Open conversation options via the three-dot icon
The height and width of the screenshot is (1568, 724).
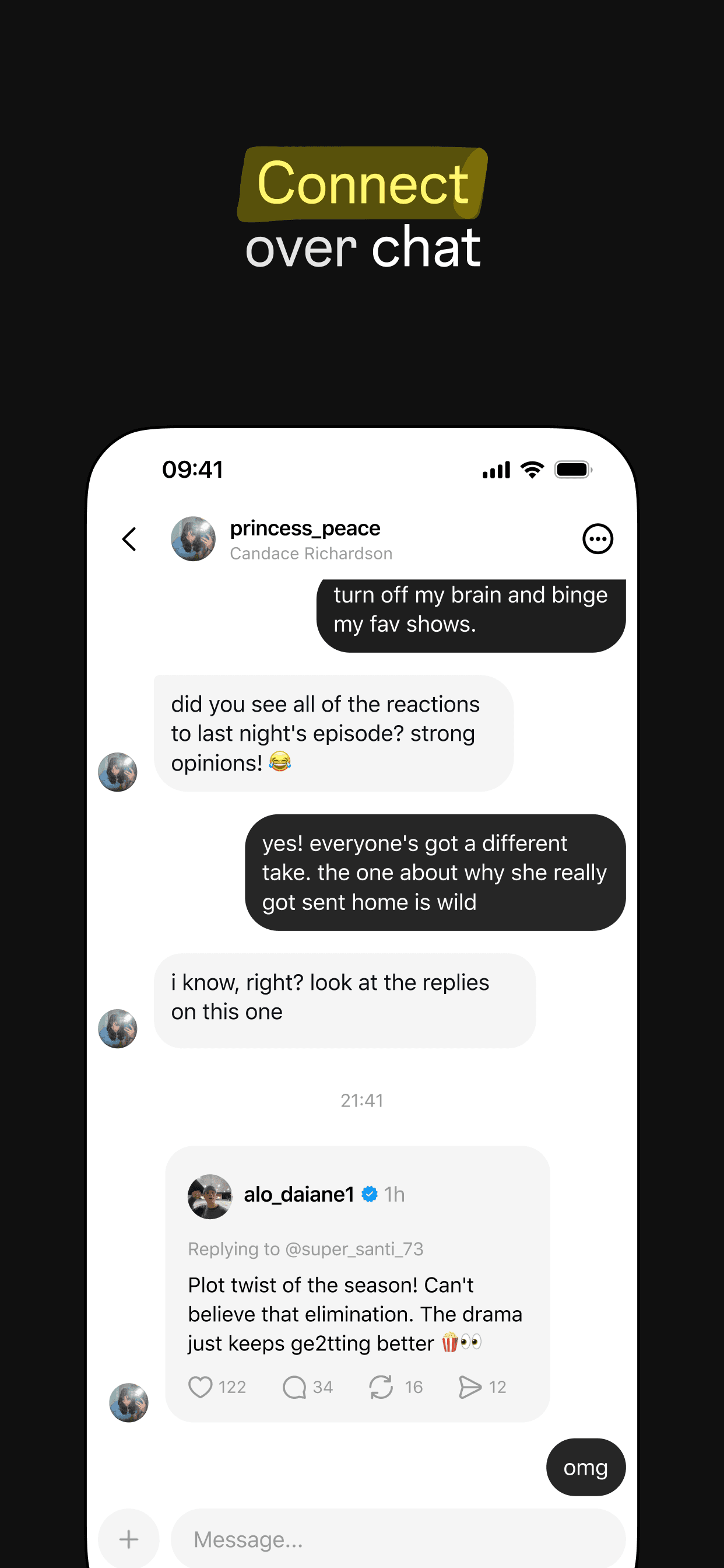point(598,538)
